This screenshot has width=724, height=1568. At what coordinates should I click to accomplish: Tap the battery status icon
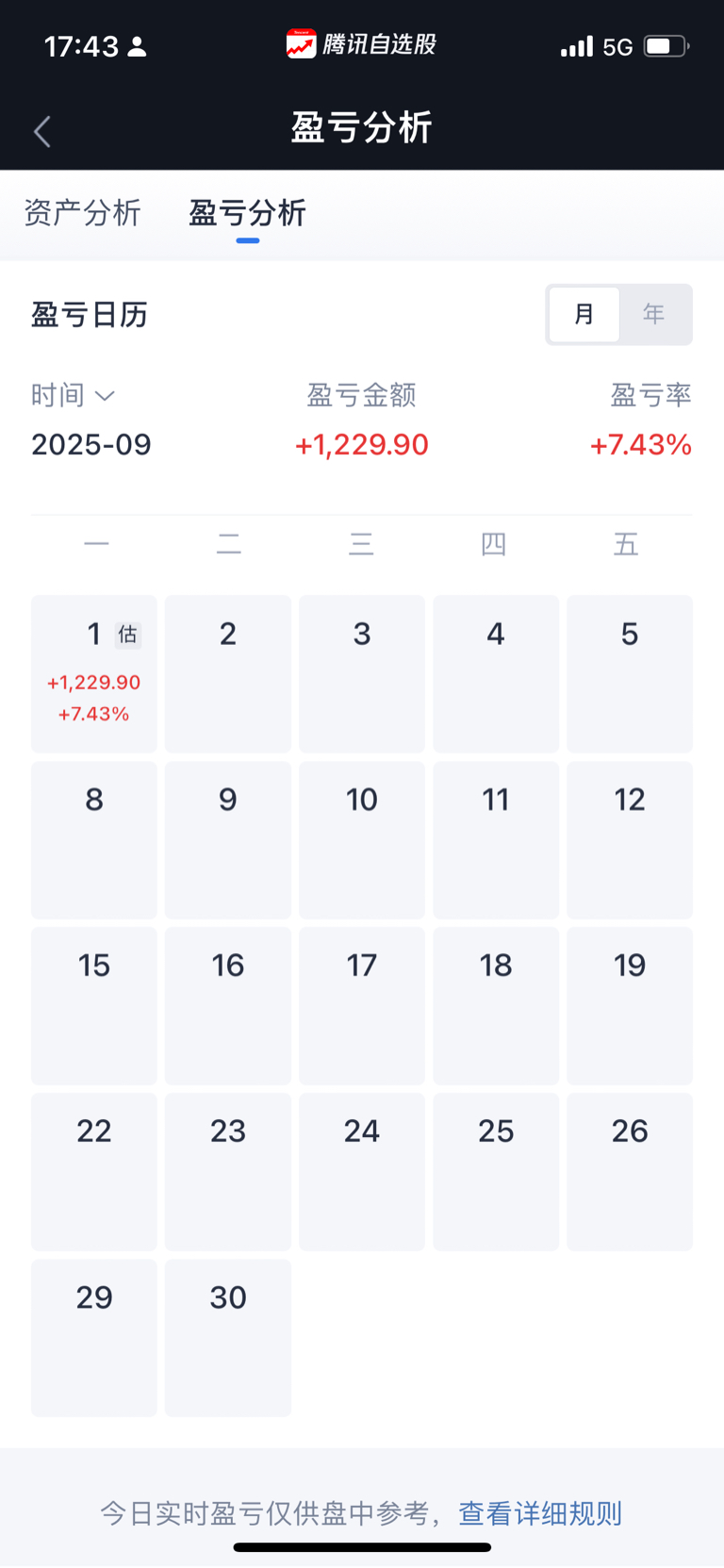click(x=666, y=46)
